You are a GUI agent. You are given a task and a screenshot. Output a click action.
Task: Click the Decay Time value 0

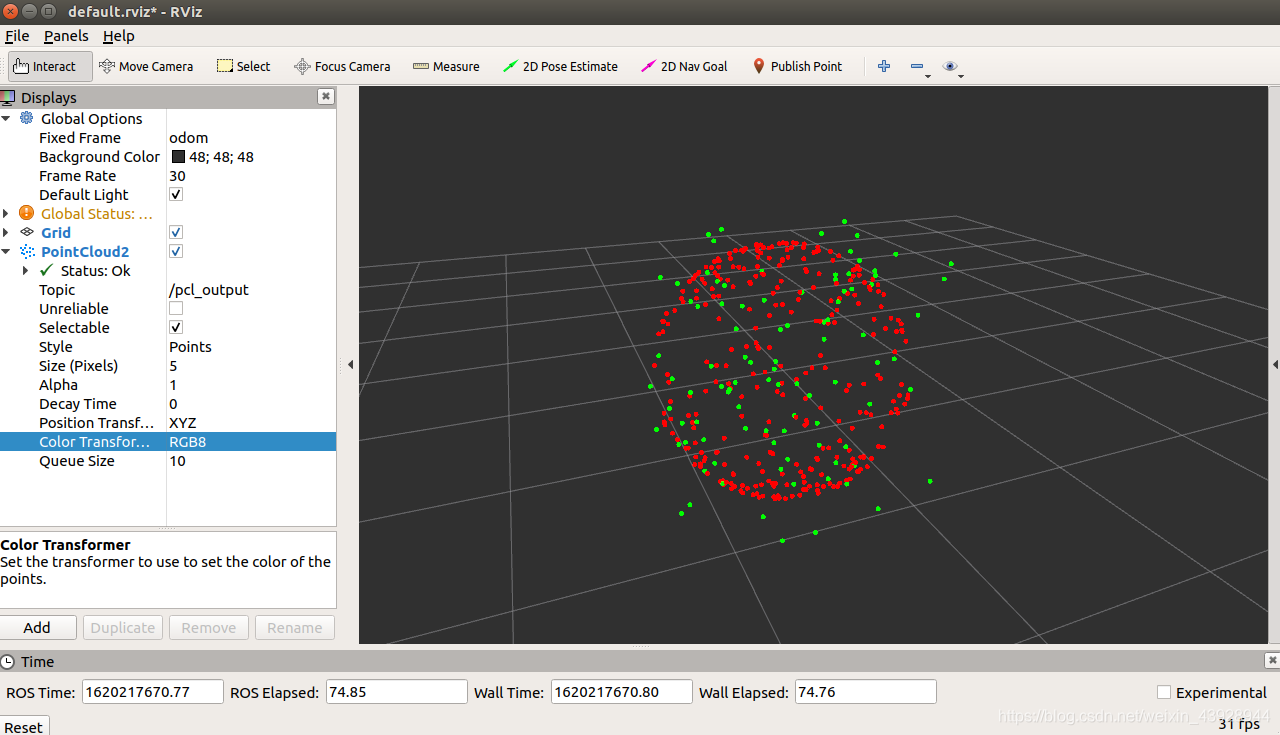click(x=251, y=403)
